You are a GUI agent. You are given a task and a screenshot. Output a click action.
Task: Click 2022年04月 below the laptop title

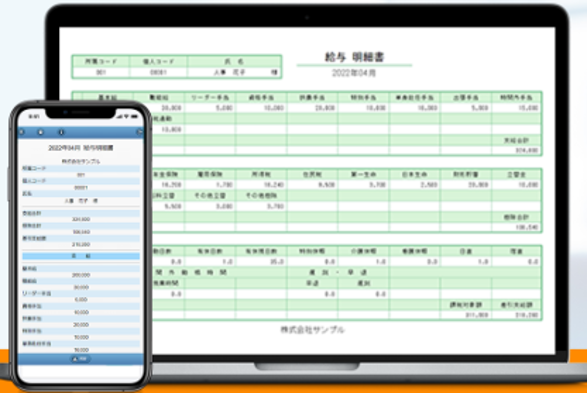coord(354,73)
